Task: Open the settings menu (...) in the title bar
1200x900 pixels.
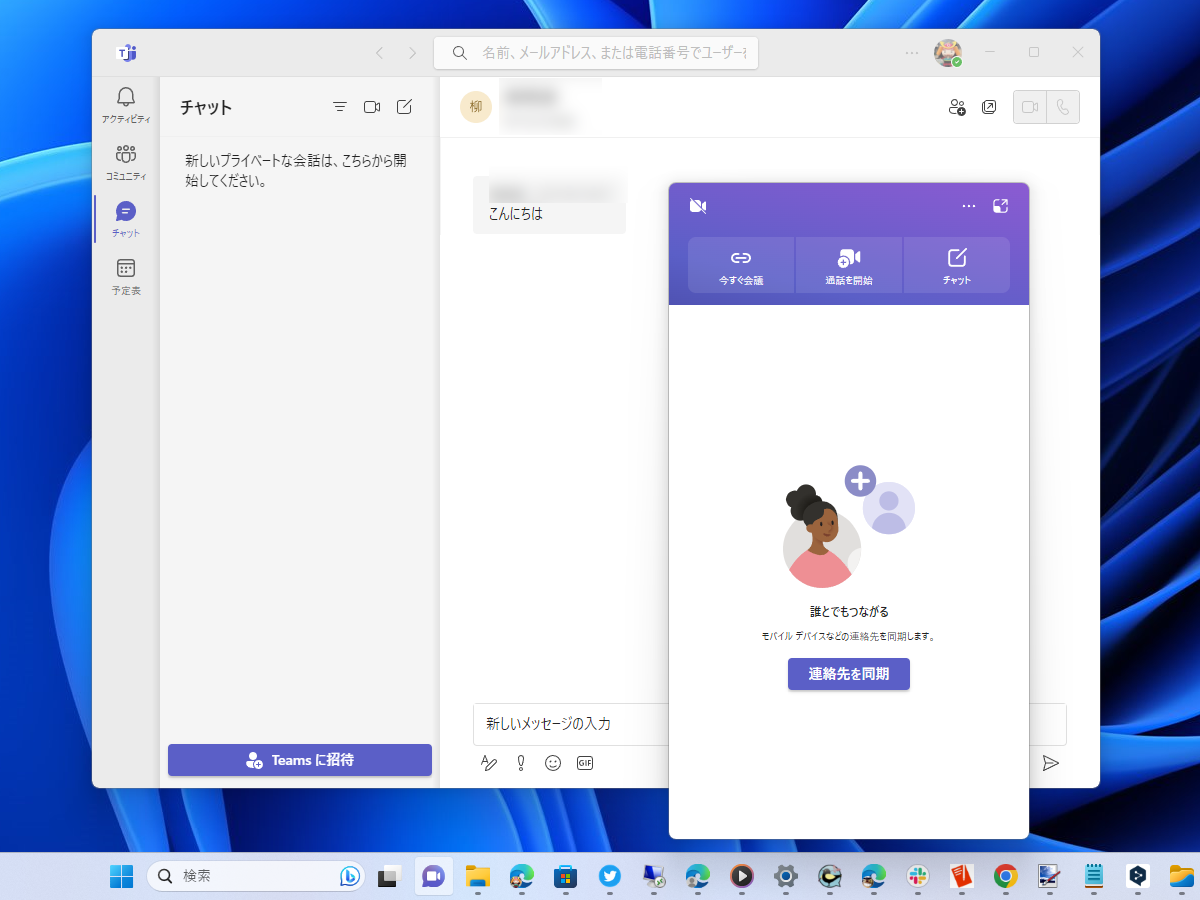Action: coord(911,52)
